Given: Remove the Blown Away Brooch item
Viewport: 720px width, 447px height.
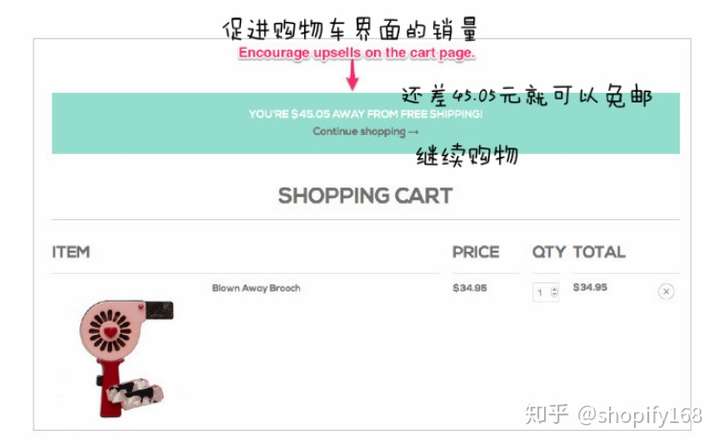Looking at the screenshot, I should [x=666, y=291].
